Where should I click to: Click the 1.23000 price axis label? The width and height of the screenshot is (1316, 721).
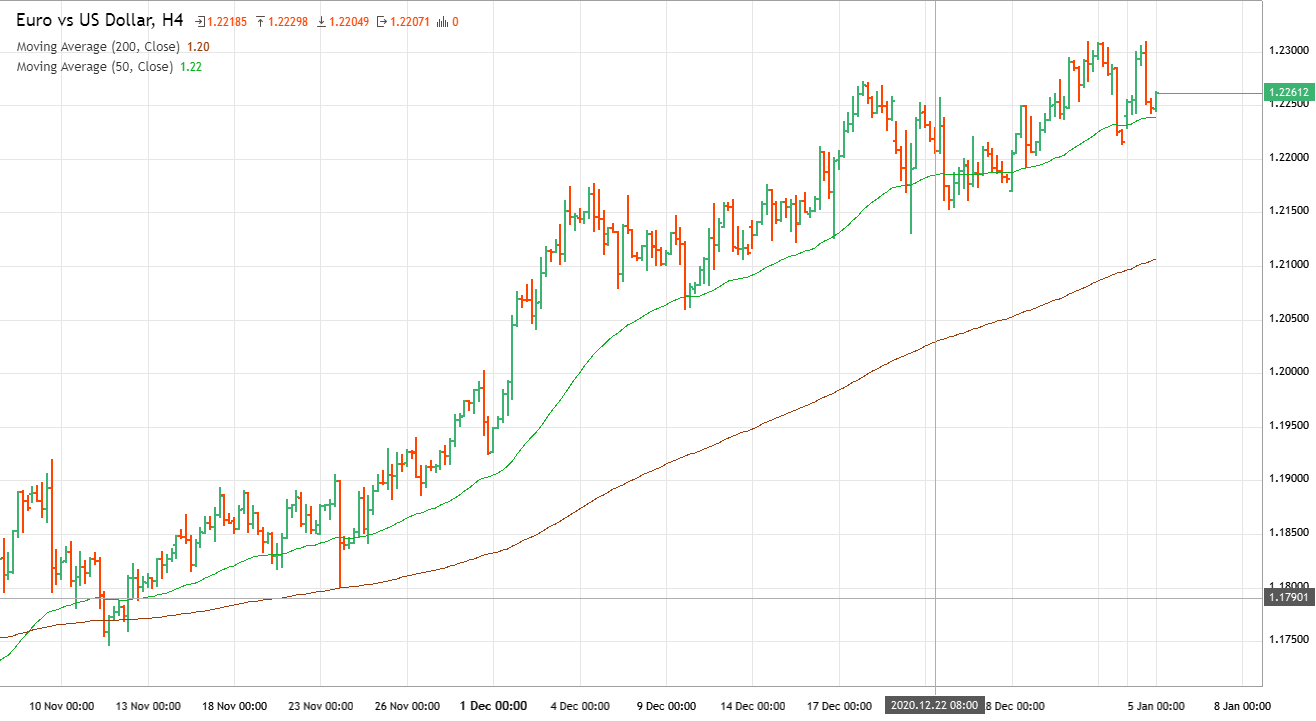pos(1287,50)
